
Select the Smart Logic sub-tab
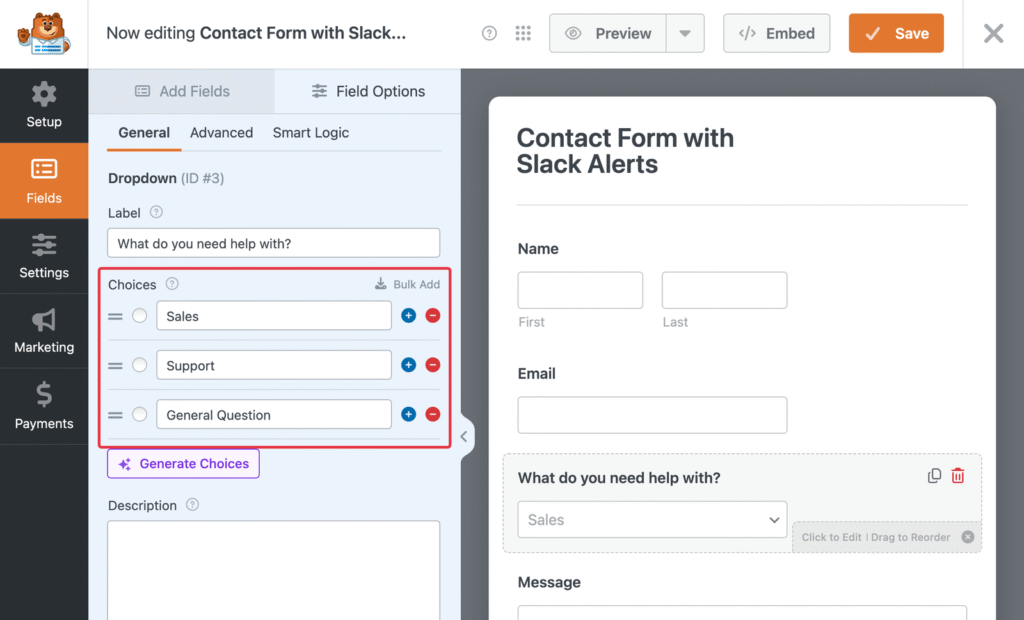[311, 133]
